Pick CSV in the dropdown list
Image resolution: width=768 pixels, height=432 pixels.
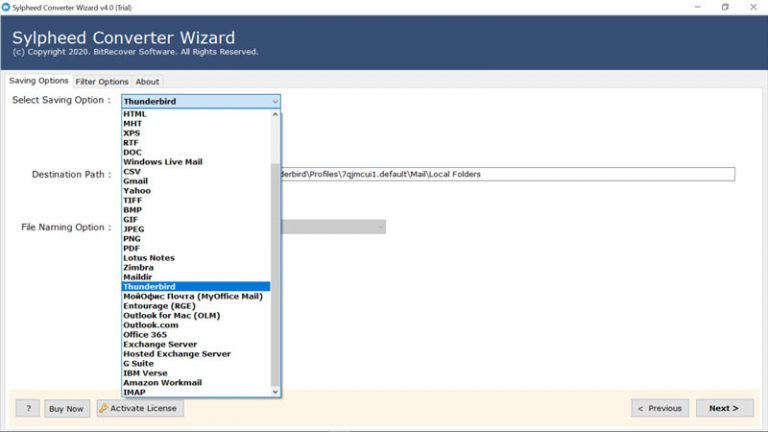pyautogui.click(x=196, y=172)
